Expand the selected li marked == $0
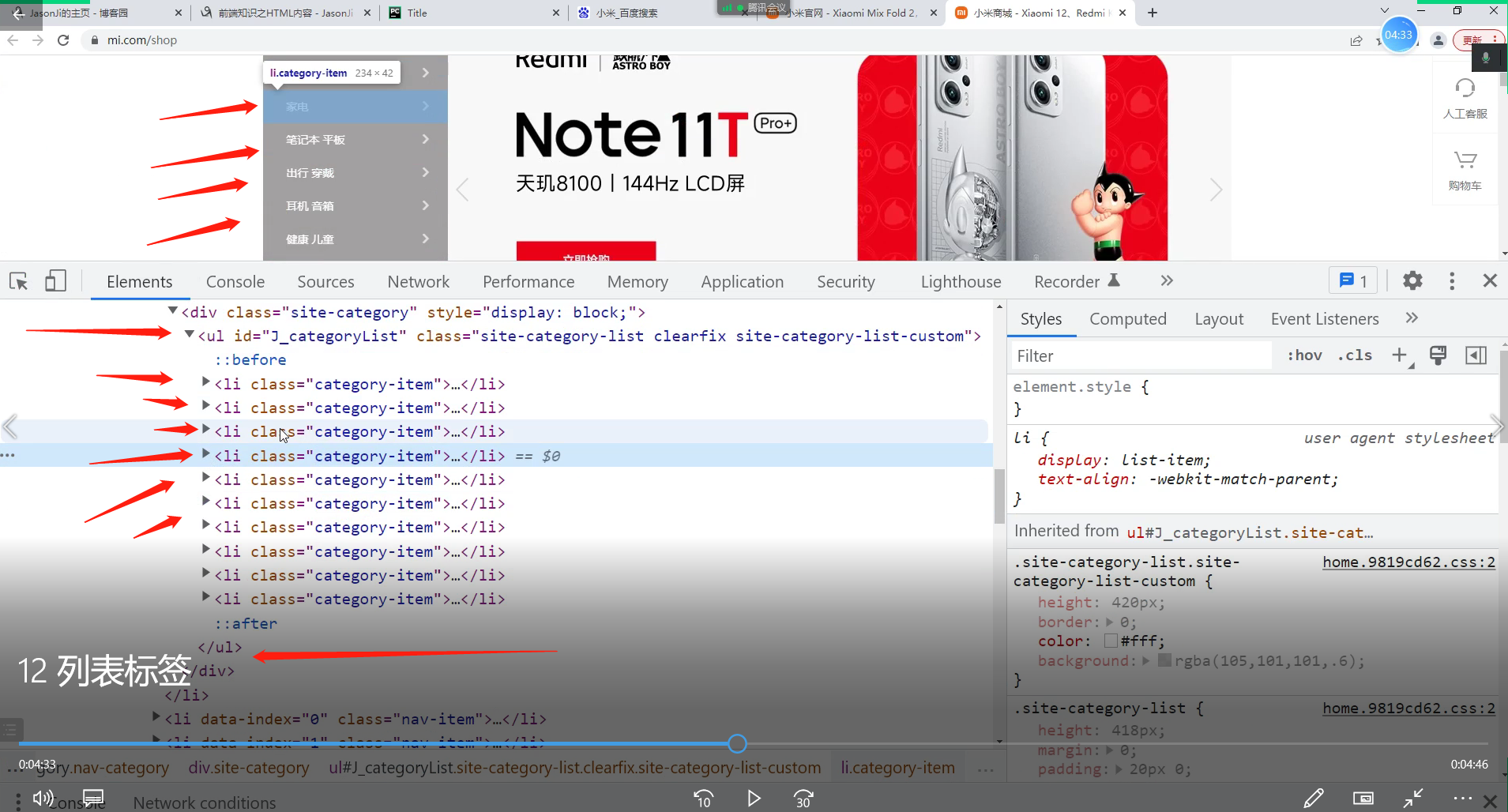The width and height of the screenshot is (1508, 812). (206, 454)
